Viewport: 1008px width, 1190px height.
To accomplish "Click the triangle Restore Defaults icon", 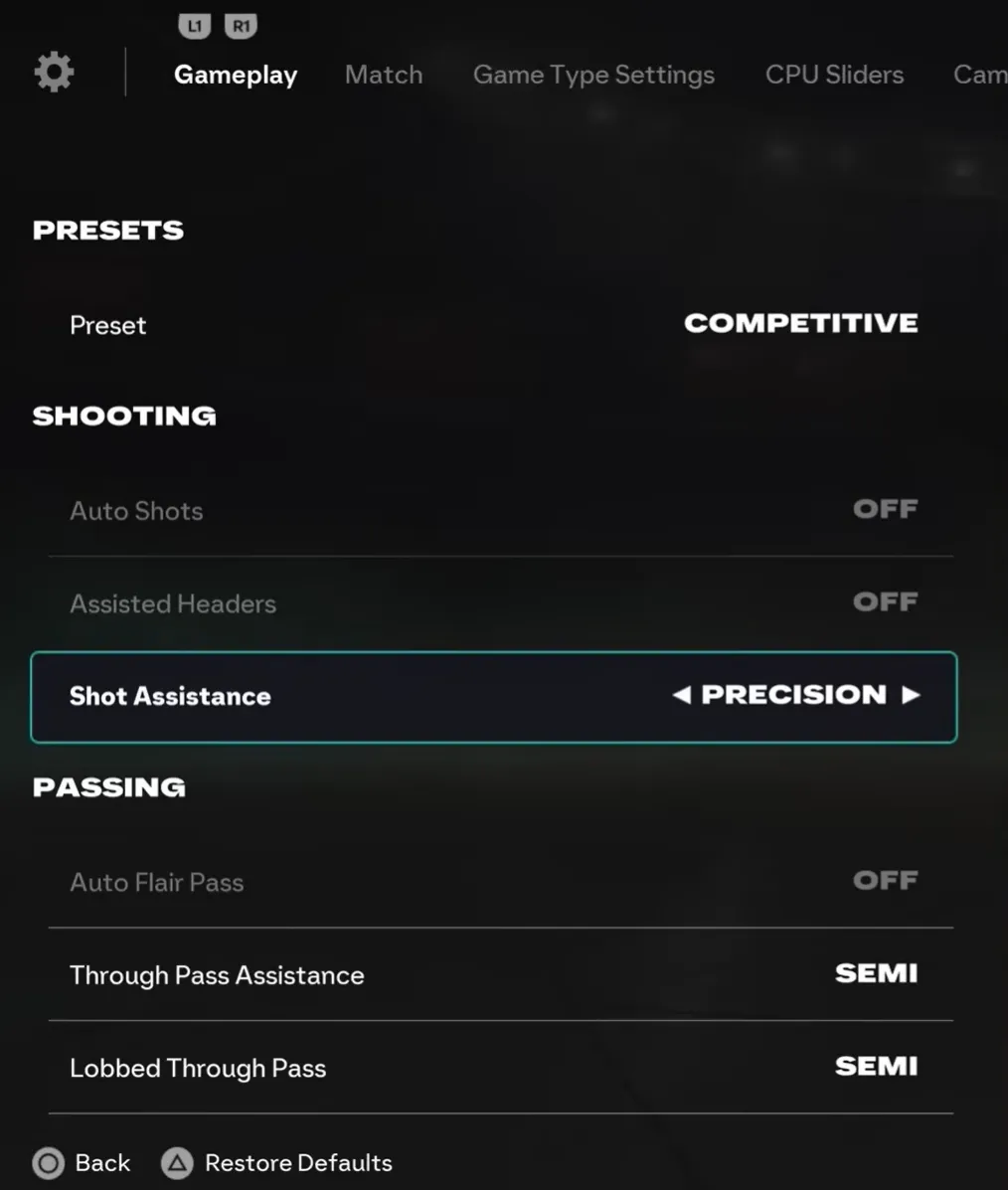I will [177, 1163].
